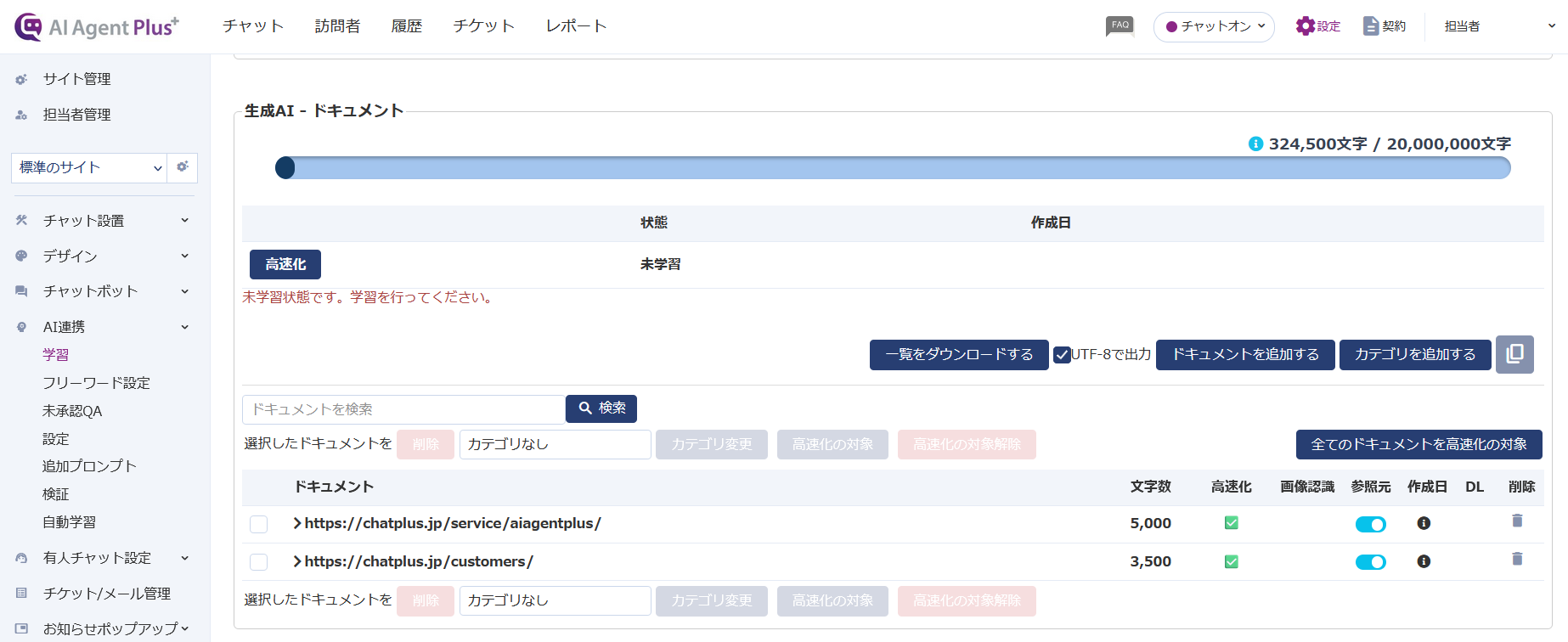
Task: Click the site settings gear beside site selector
Action: pyautogui.click(x=183, y=167)
